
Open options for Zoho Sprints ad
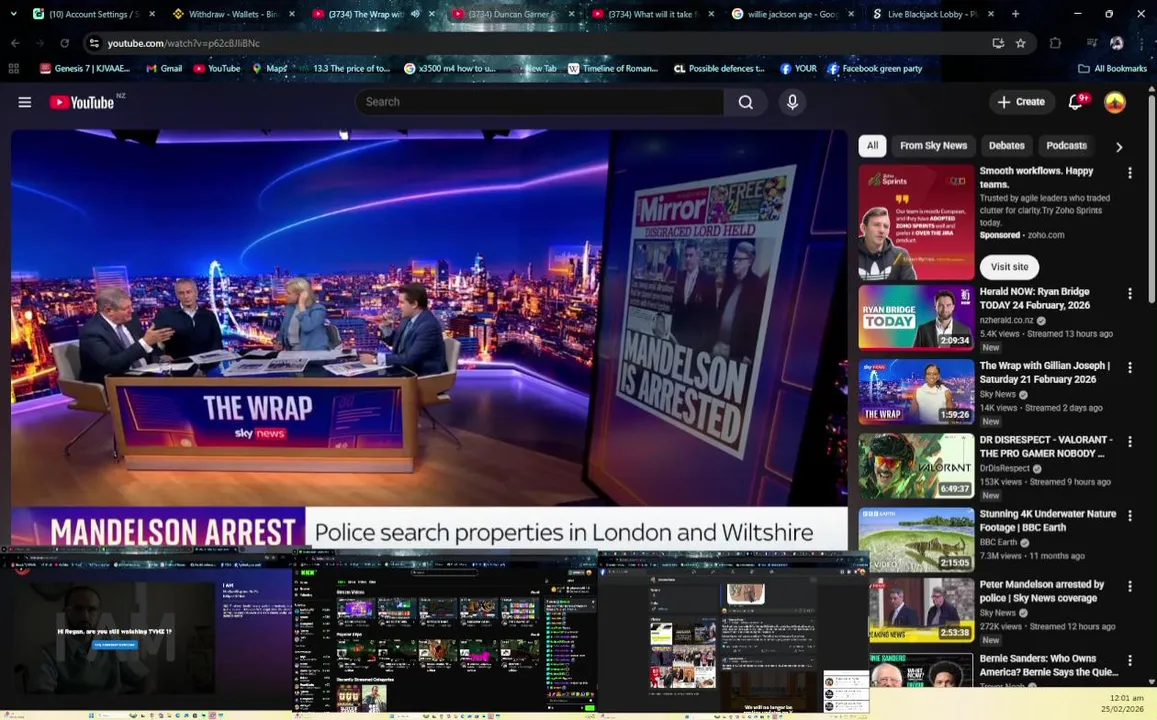pos(1130,173)
